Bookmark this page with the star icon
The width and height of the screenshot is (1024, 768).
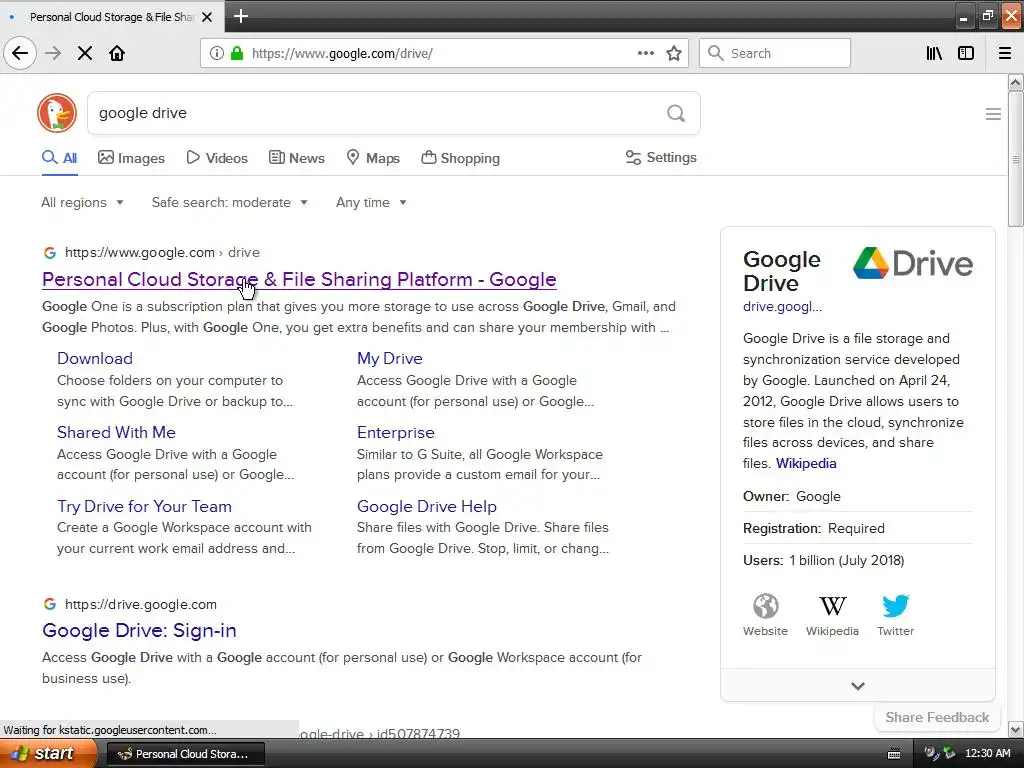pyautogui.click(x=674, y=54)
